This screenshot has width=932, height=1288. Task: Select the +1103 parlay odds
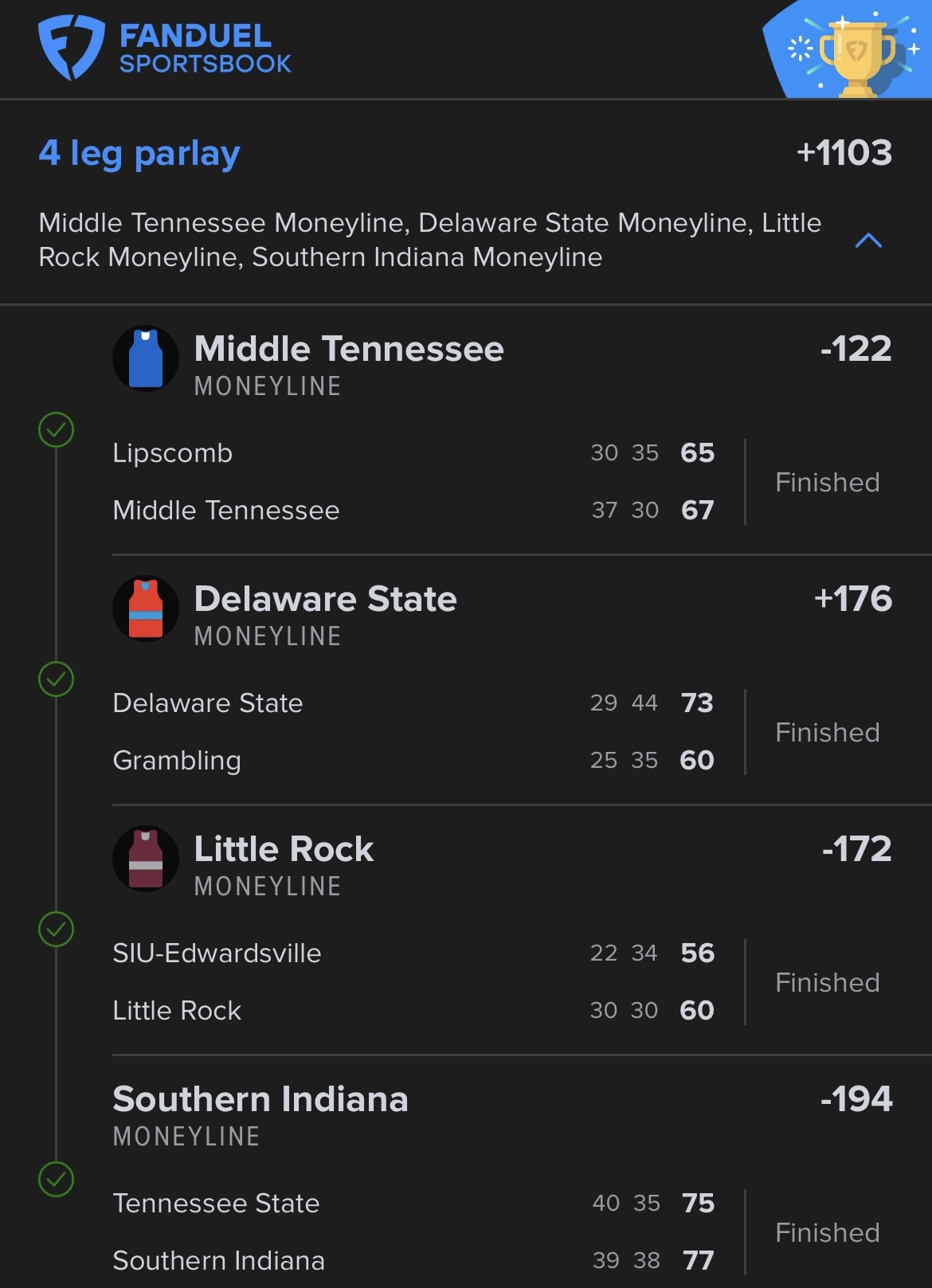844,153
